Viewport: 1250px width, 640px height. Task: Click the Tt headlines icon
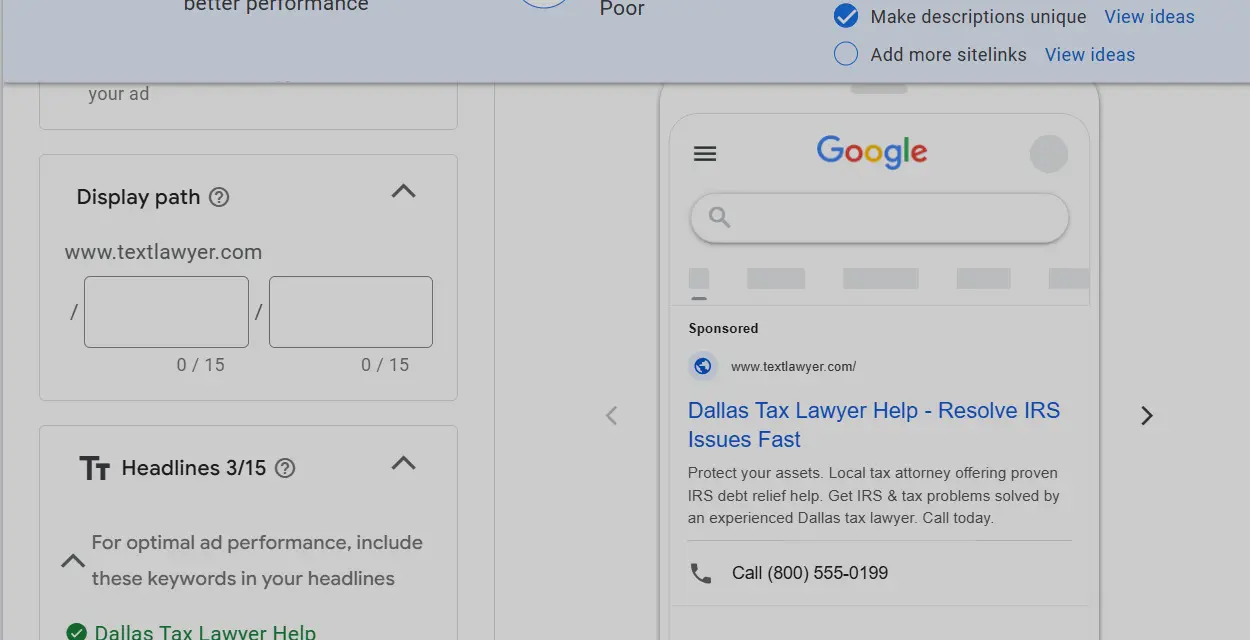click(95, 467)
